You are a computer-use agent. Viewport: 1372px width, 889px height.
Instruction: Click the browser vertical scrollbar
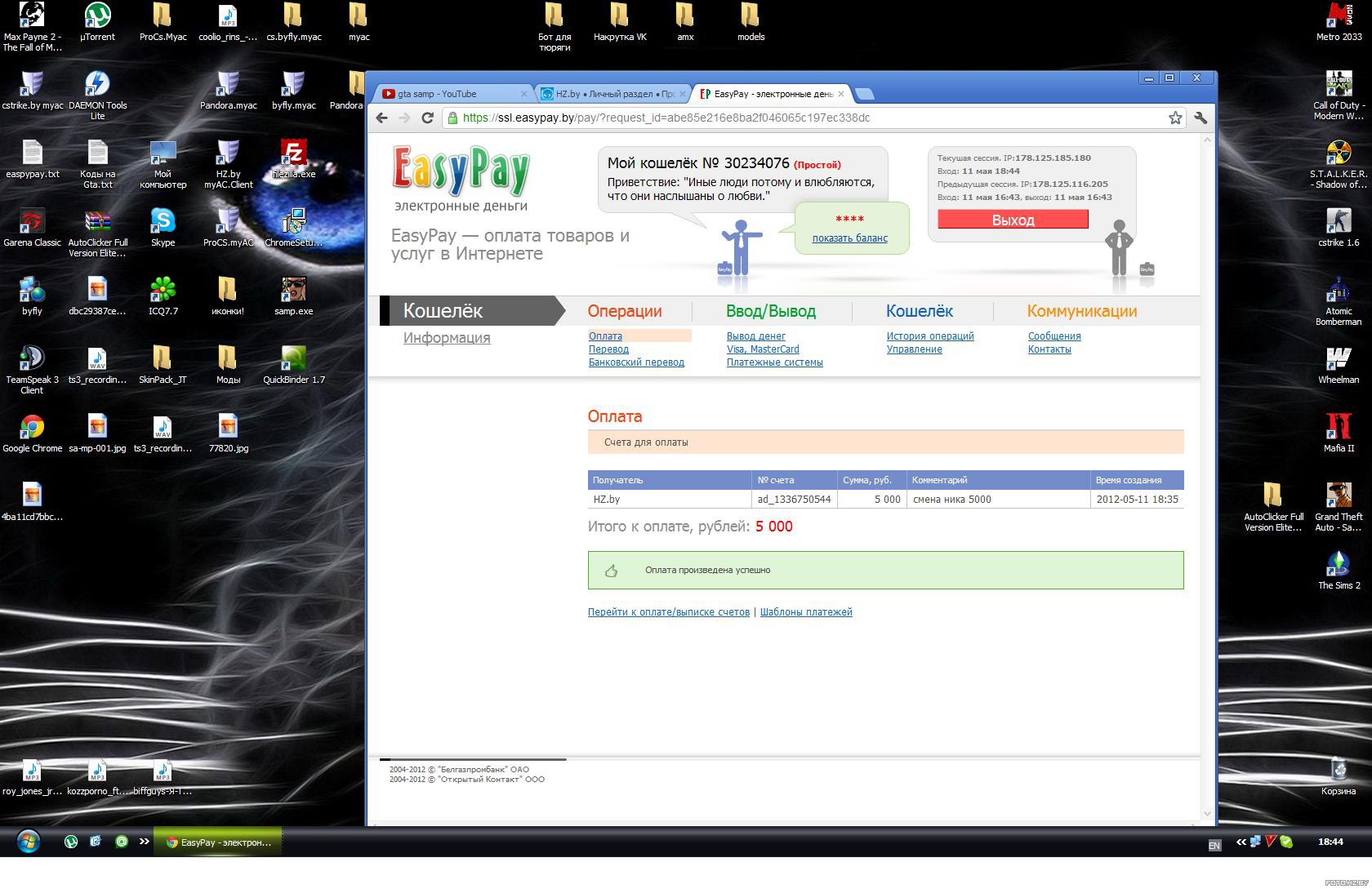coord(1208,478)
